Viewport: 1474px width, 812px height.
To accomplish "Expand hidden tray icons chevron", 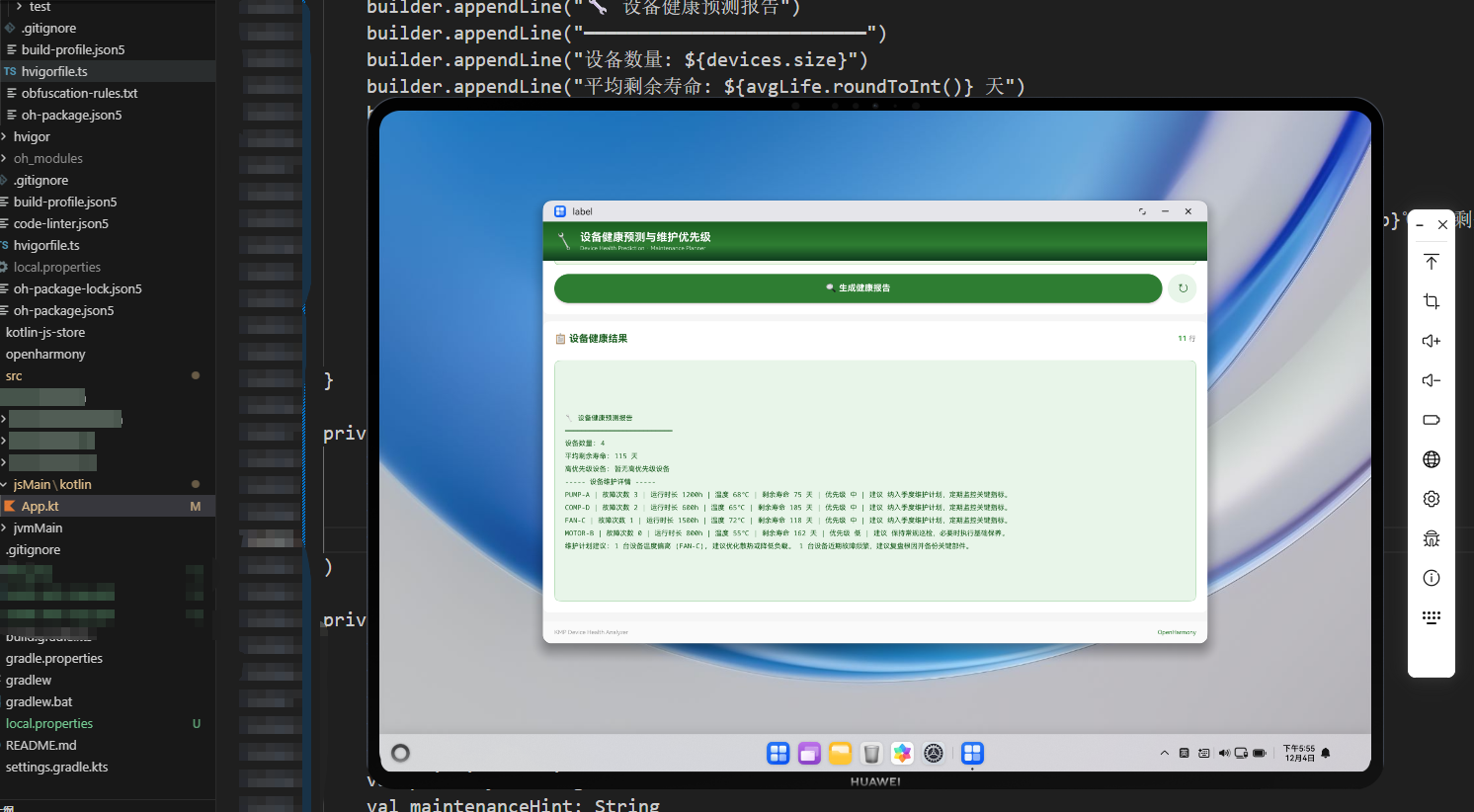I will (x=1165, y=753).
